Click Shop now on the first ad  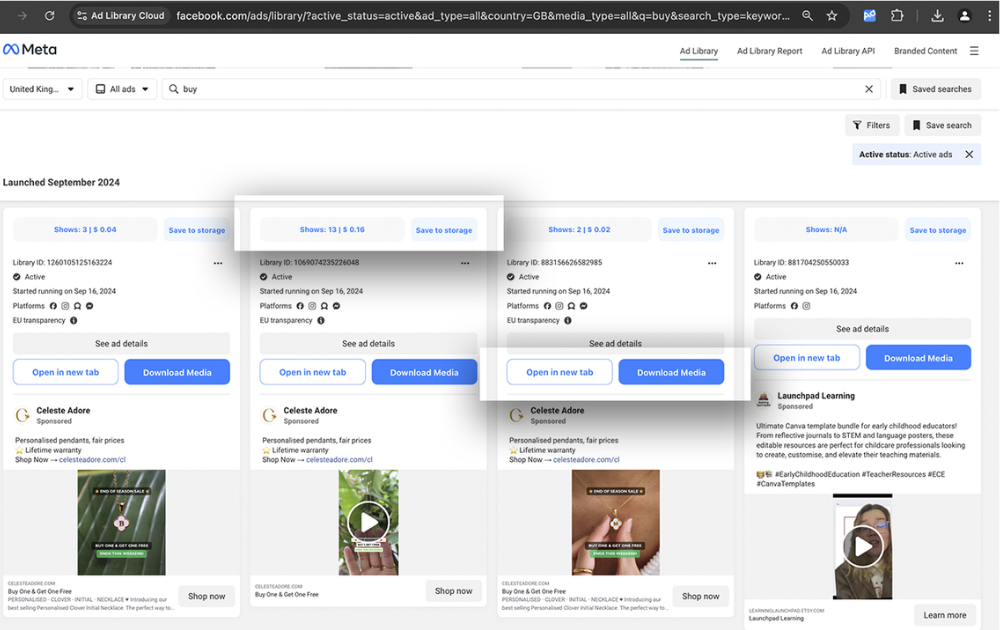click(x=207, y=596)
